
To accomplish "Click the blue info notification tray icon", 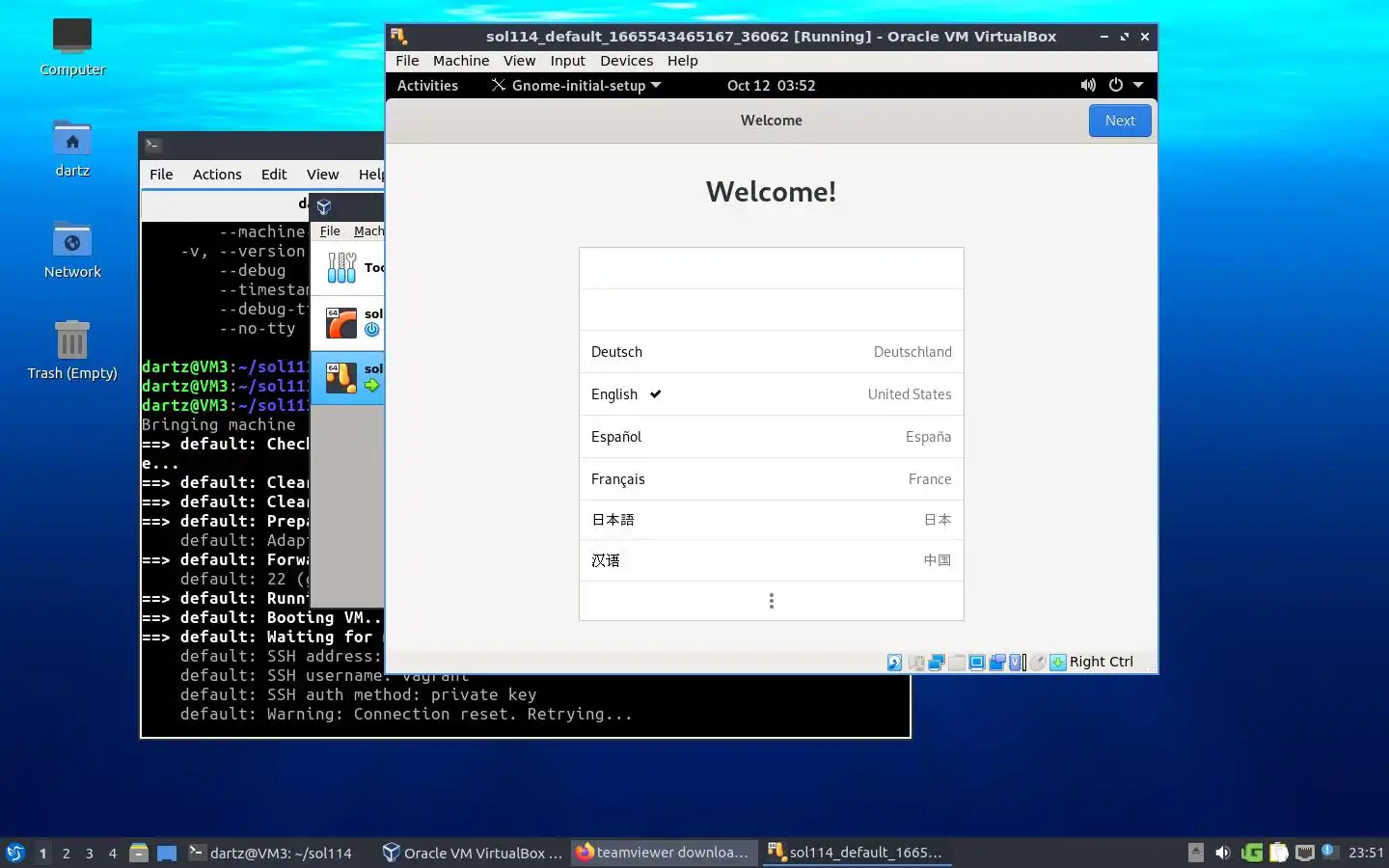I will click(1328, 851).
